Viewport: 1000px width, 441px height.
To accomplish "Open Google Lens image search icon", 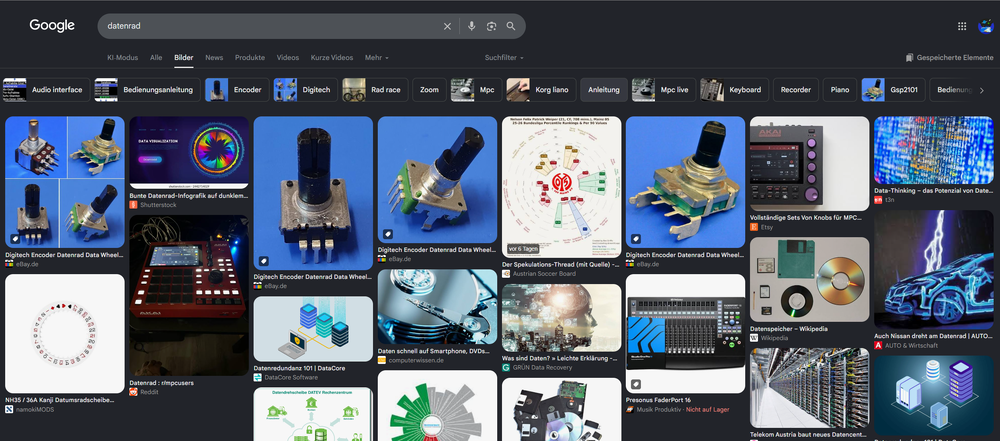I will [491, 26].
